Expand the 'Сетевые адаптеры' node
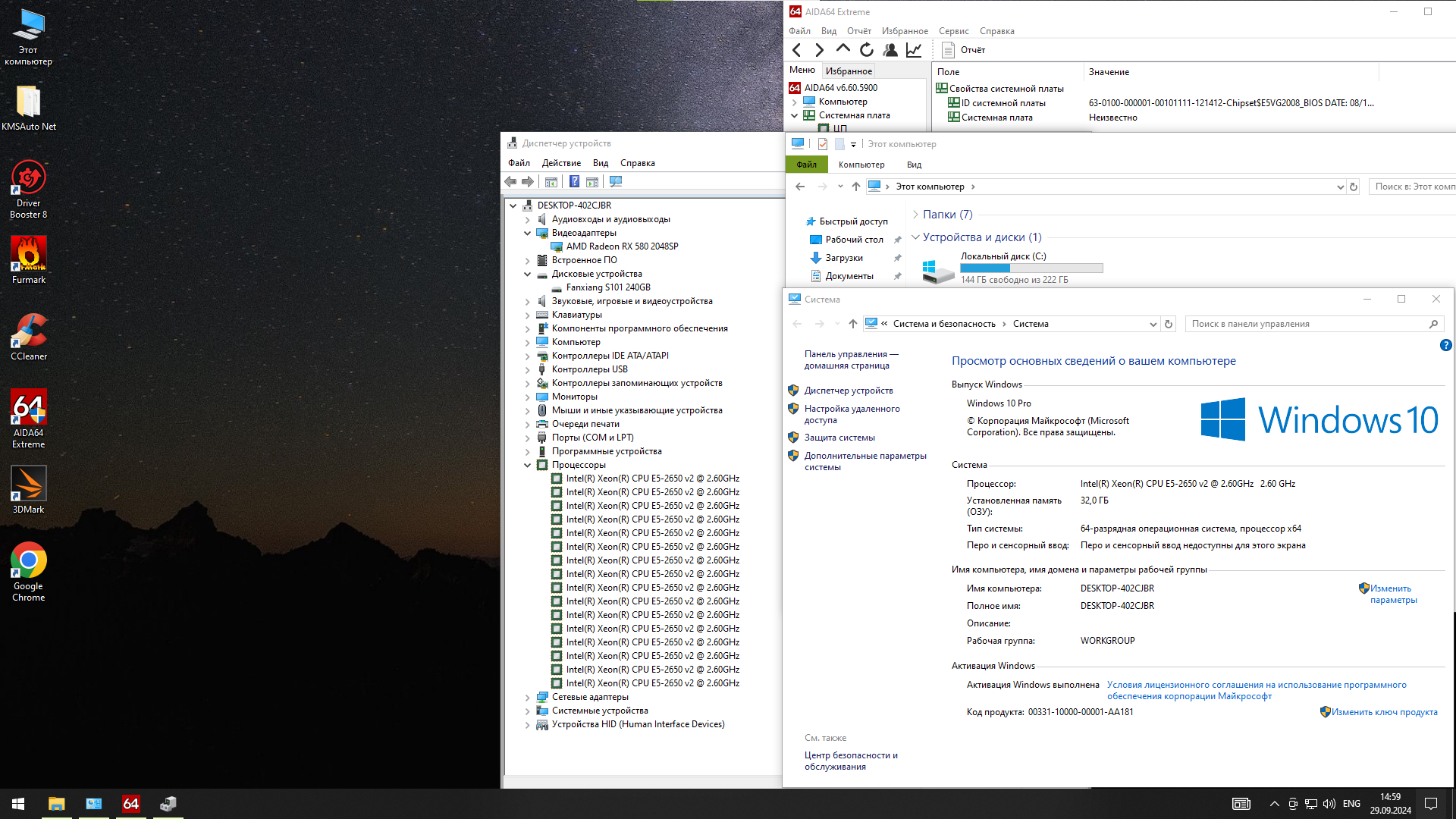Viewport: 1456px width, 819px height. point(528,698)
